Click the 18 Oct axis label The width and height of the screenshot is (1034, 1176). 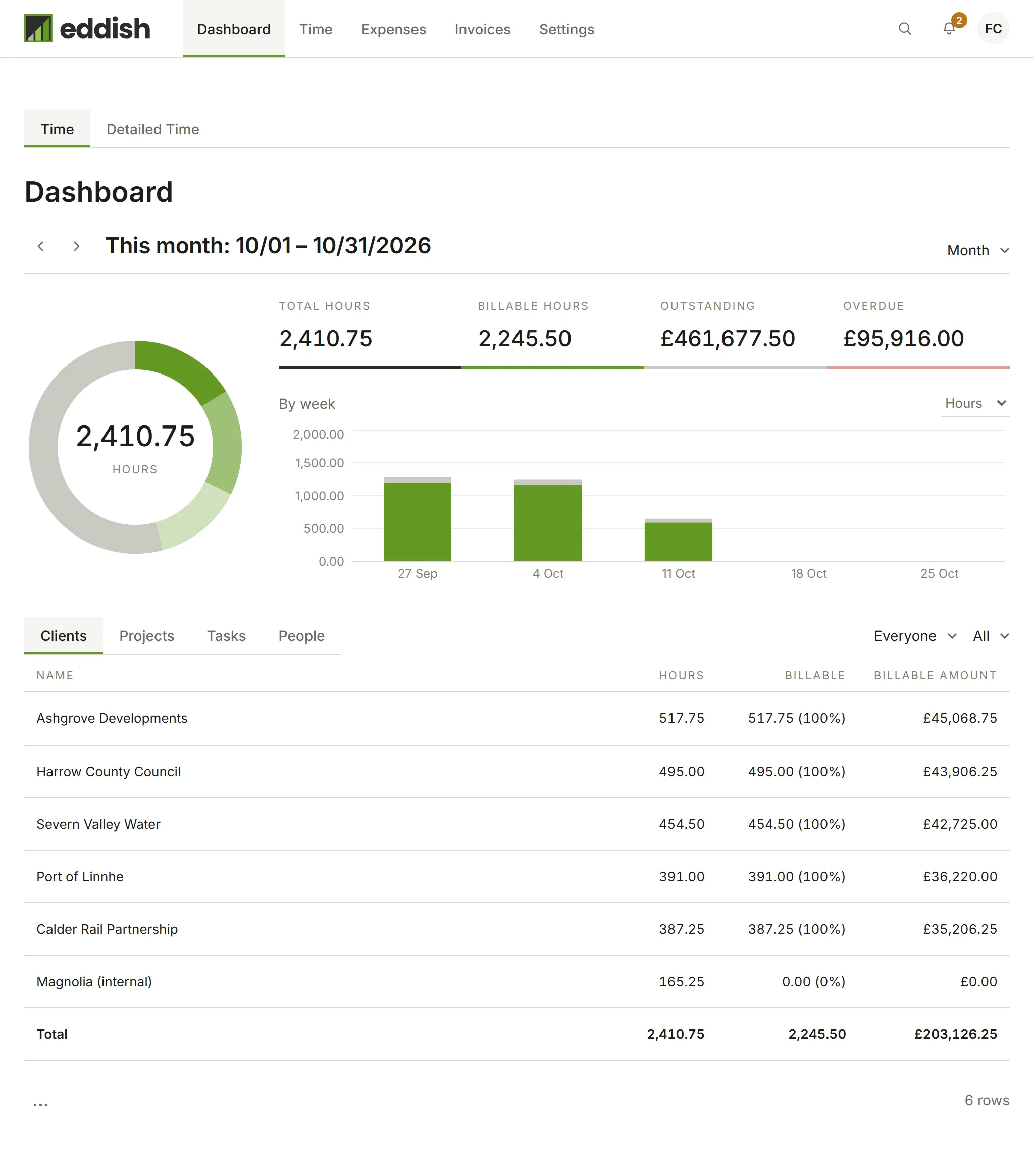point(808,574)
